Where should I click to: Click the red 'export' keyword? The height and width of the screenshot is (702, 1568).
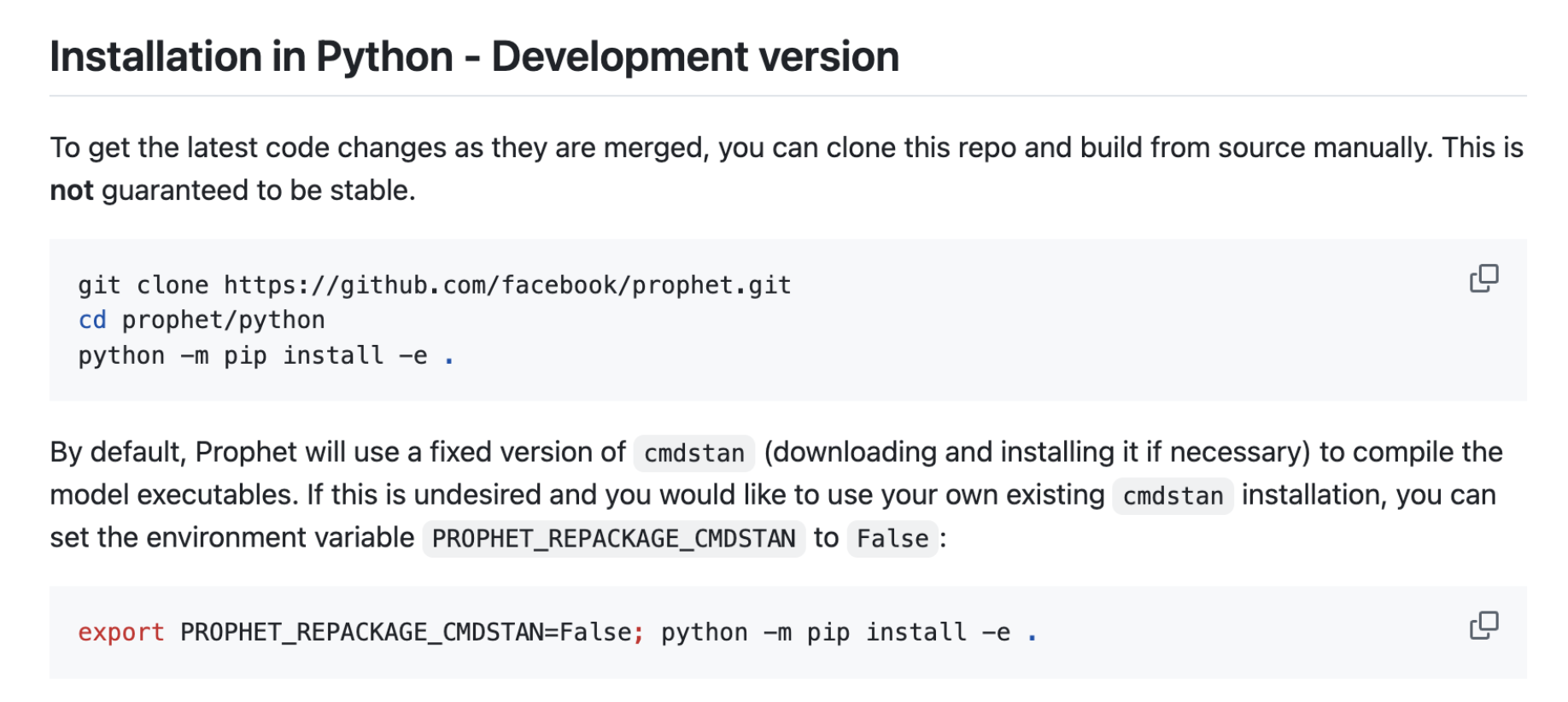point(120,633)
